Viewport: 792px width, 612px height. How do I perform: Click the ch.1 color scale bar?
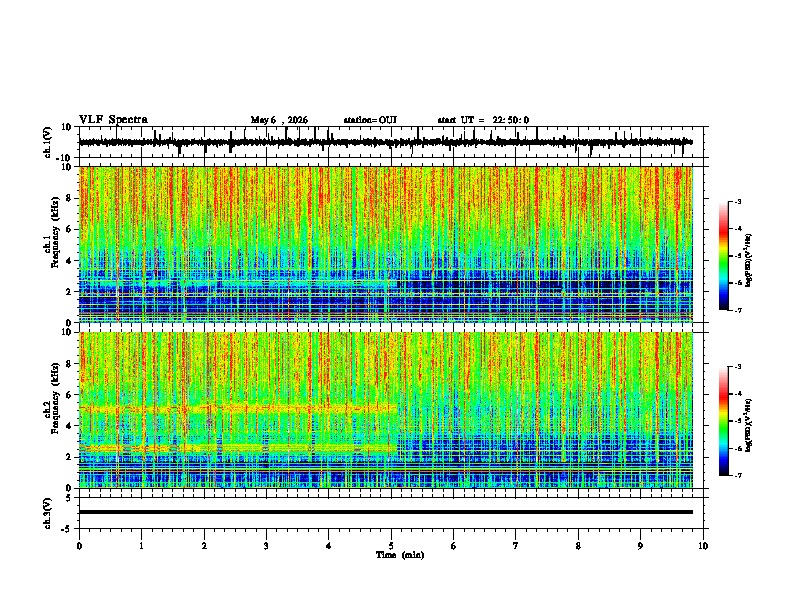click(724, 256)
